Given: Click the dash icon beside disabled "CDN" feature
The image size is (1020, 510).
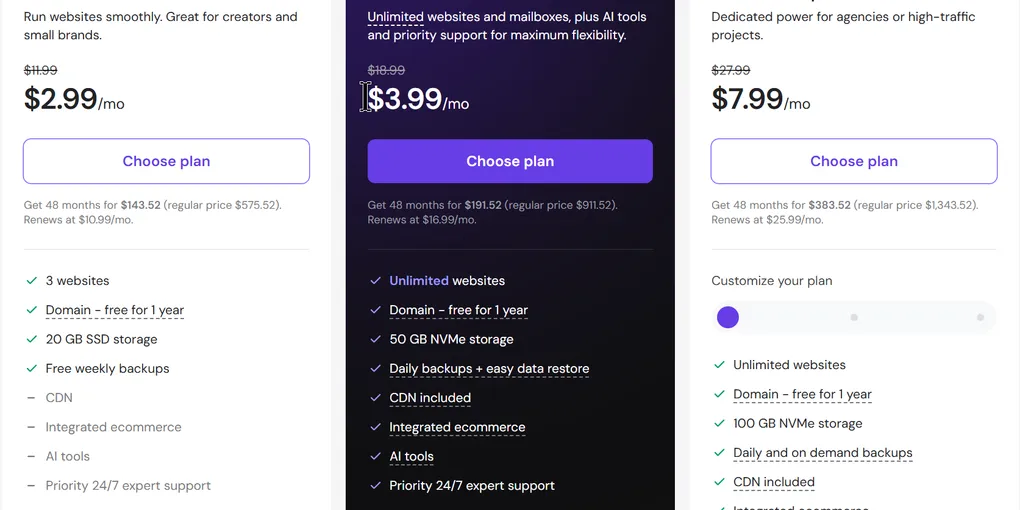Looking at the screenshot, I should click(31, 398).
